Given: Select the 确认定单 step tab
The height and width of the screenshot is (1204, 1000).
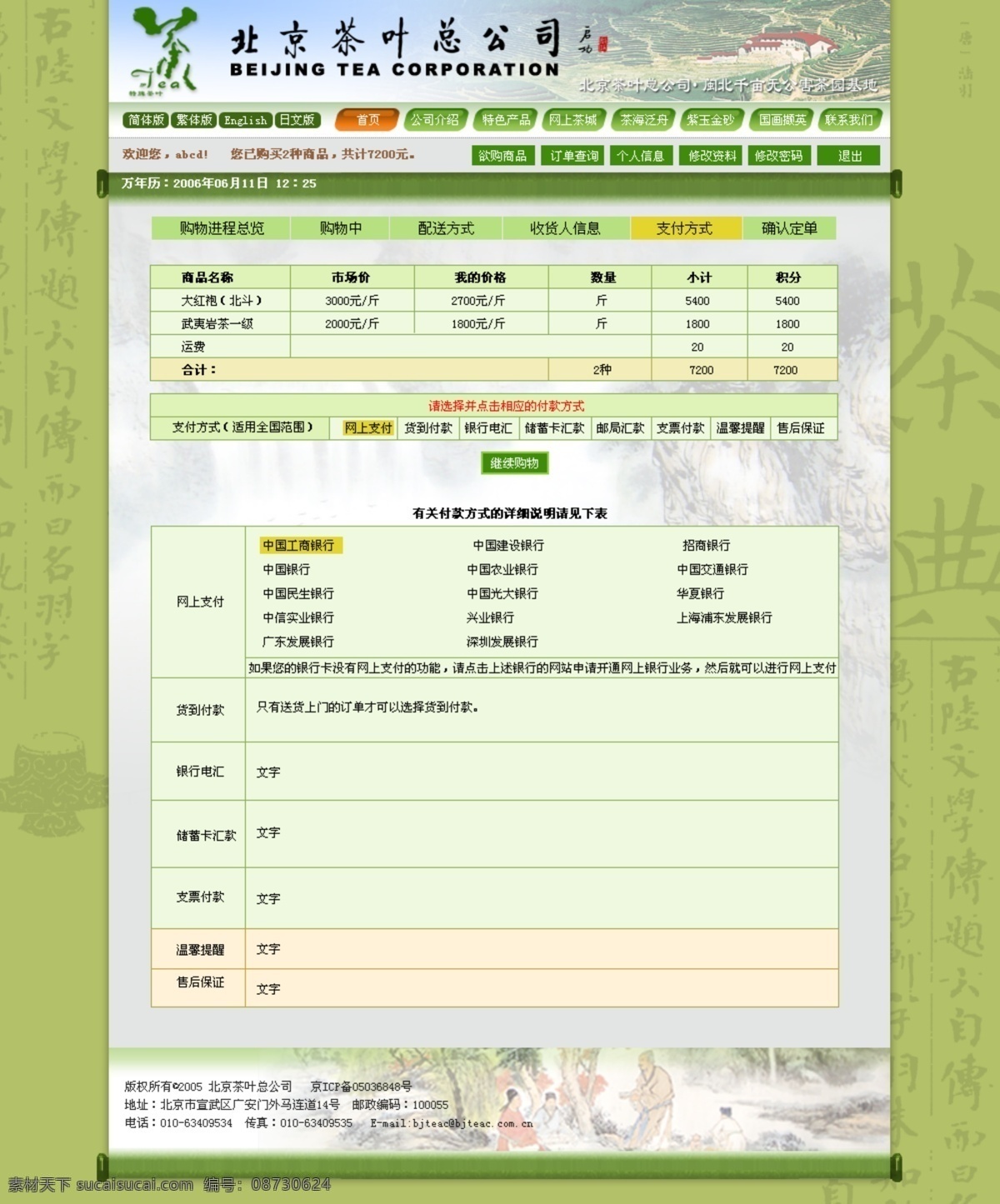Looking at the screenshot, I should [x=788, y=228].
